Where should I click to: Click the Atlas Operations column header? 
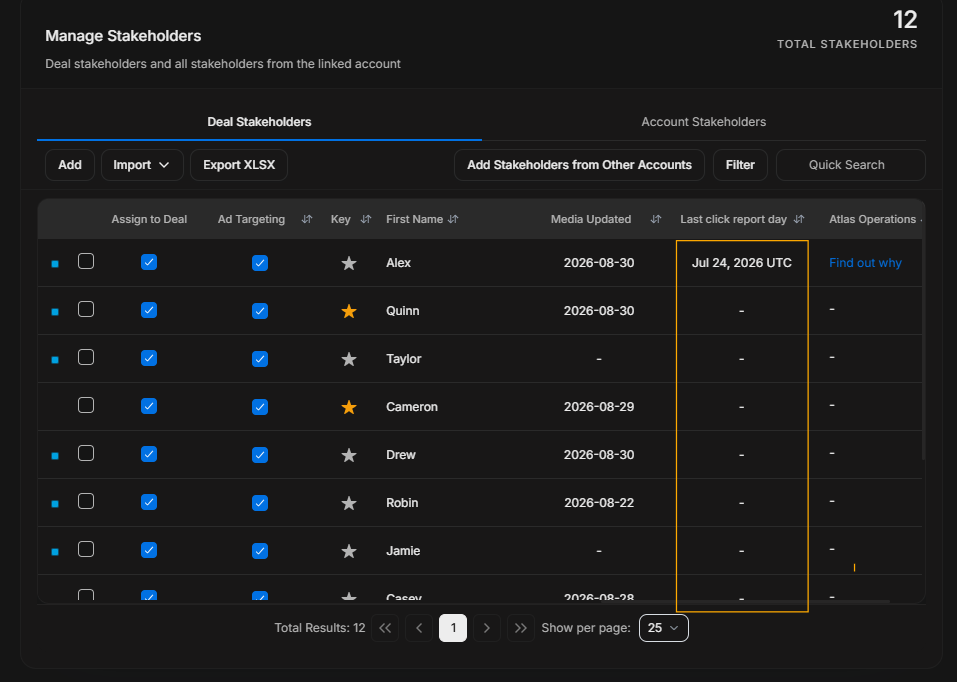(872, 219)
